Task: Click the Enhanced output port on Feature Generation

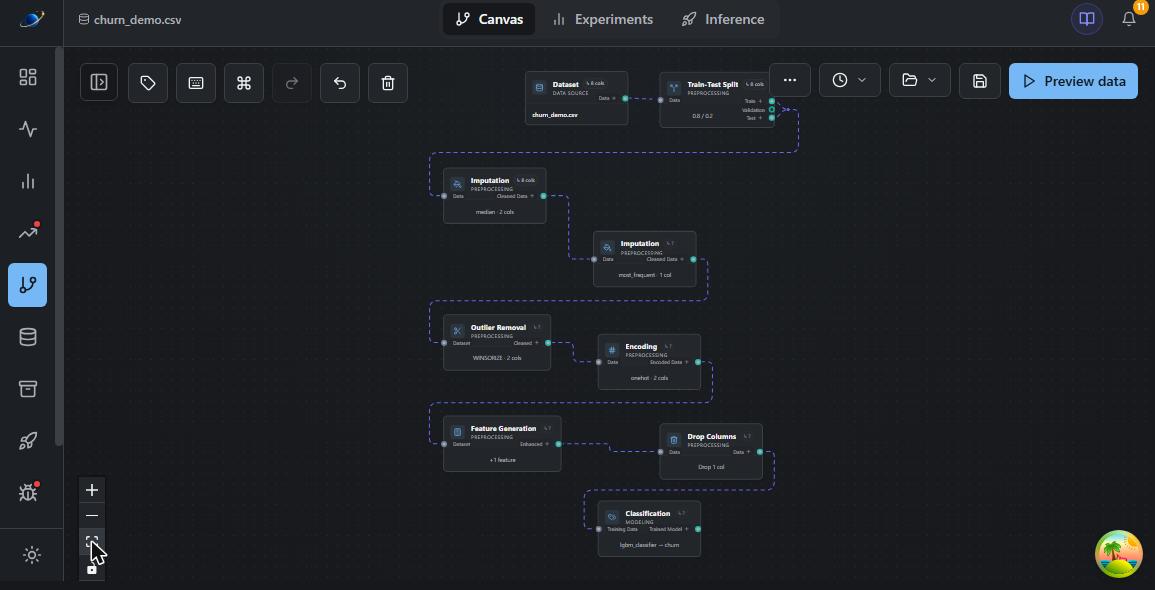Action: pos(558,444)
